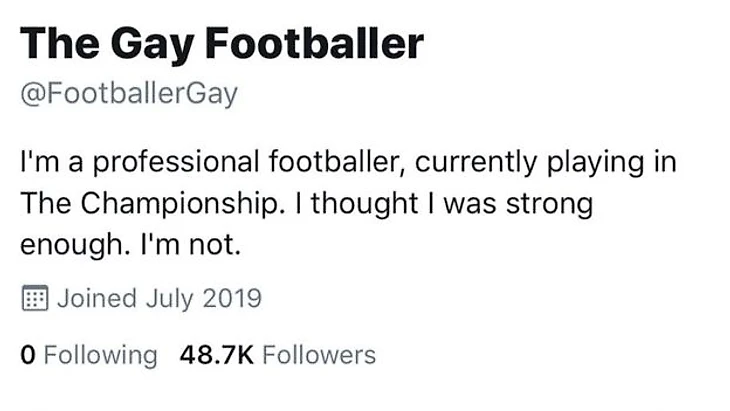Click the @FootballerGay handle
This screenshot has width=730, height=411.
[128, 94]
